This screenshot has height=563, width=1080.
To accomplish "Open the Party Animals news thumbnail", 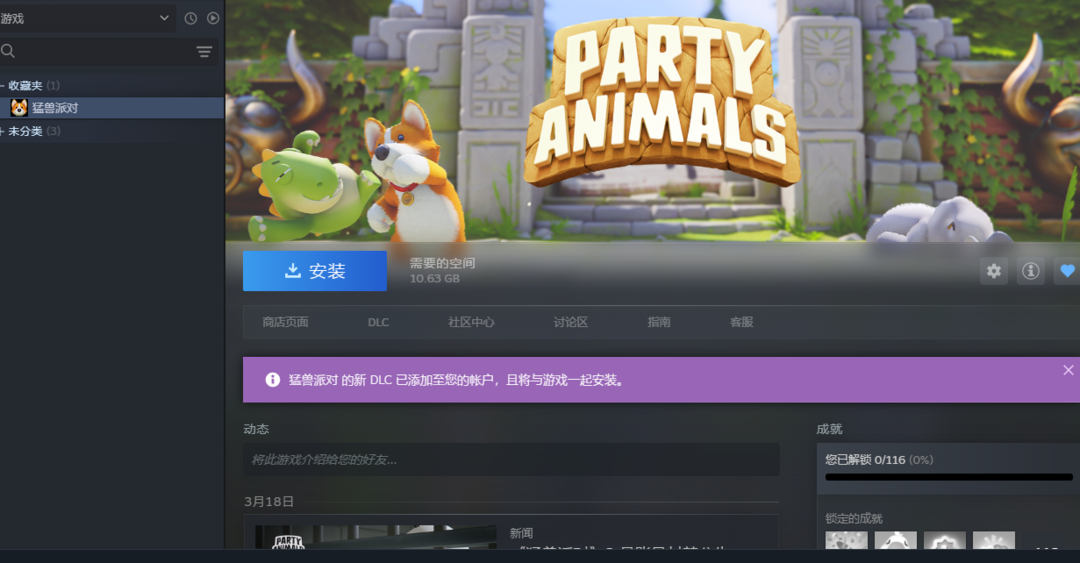I will click(x=375, y=537).
